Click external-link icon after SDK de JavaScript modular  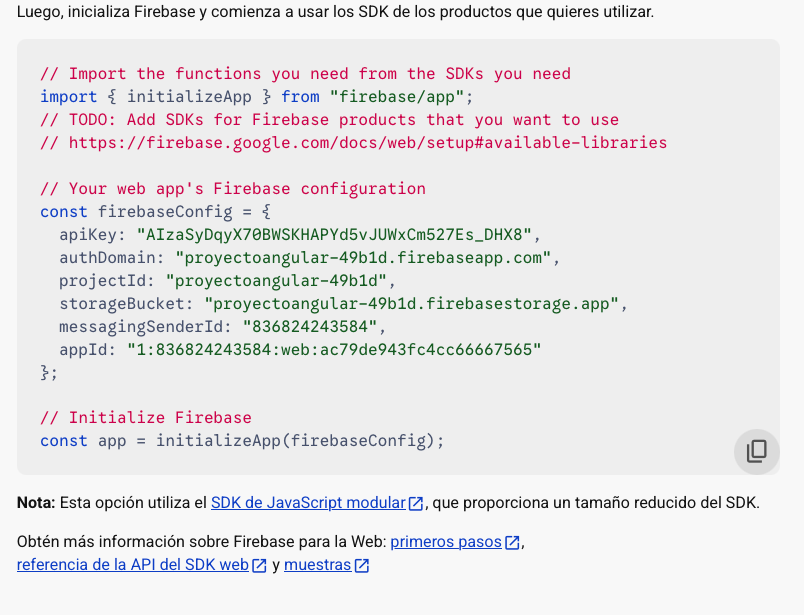tap(416, 503)
